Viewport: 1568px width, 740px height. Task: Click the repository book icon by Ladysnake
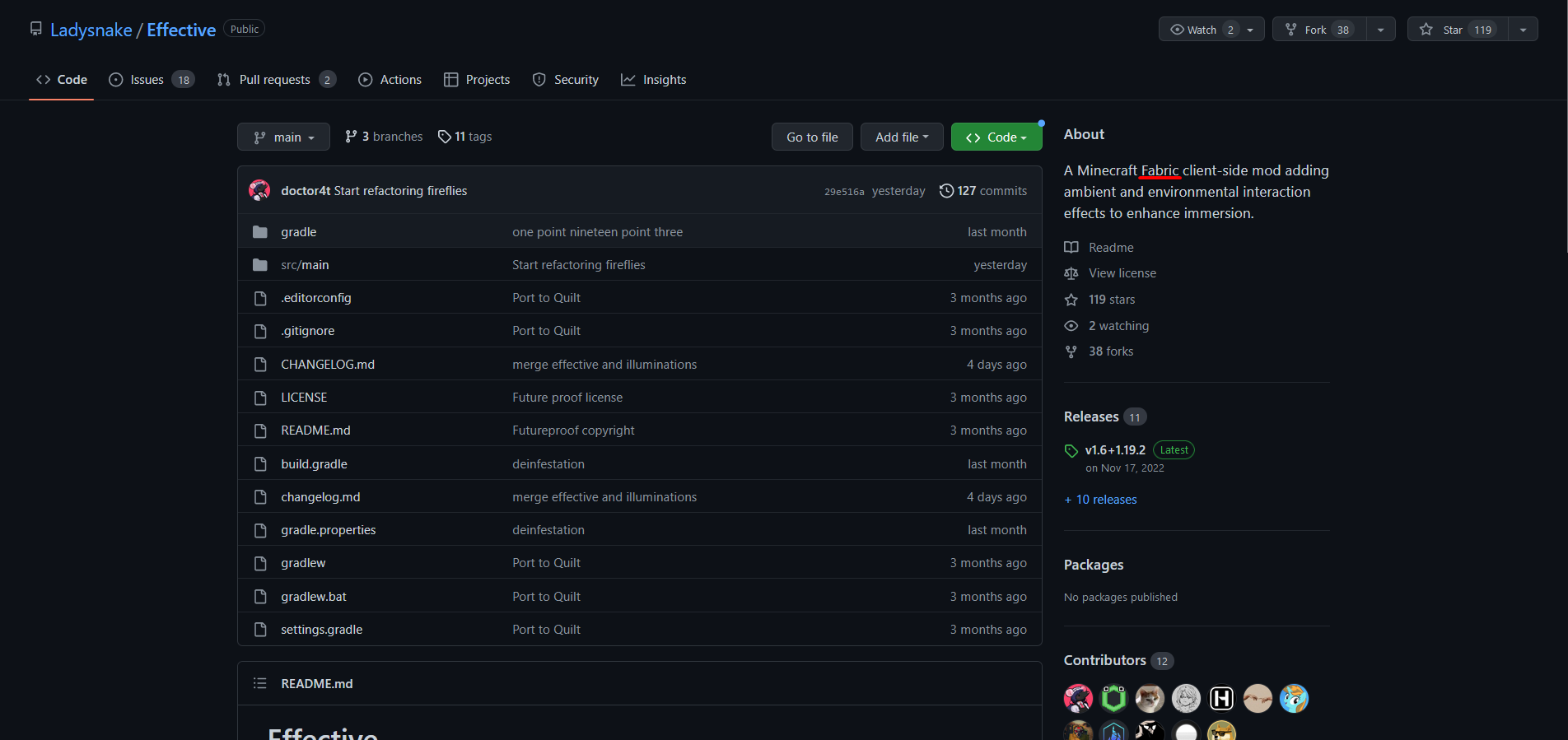tap(36, 29)
